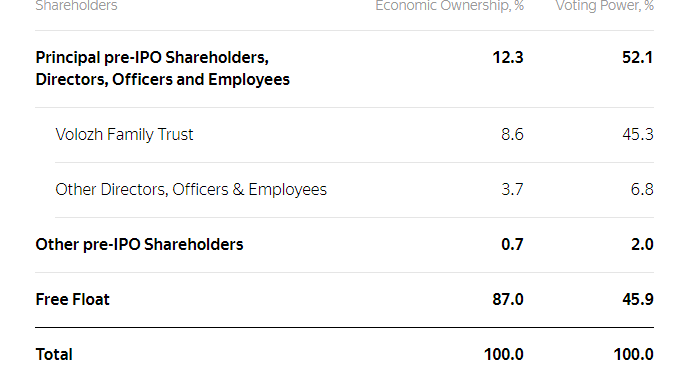Screen dimensions: 674x370
Task: Click the 100.0 total economic ownership value
Action: click(503, 355)
